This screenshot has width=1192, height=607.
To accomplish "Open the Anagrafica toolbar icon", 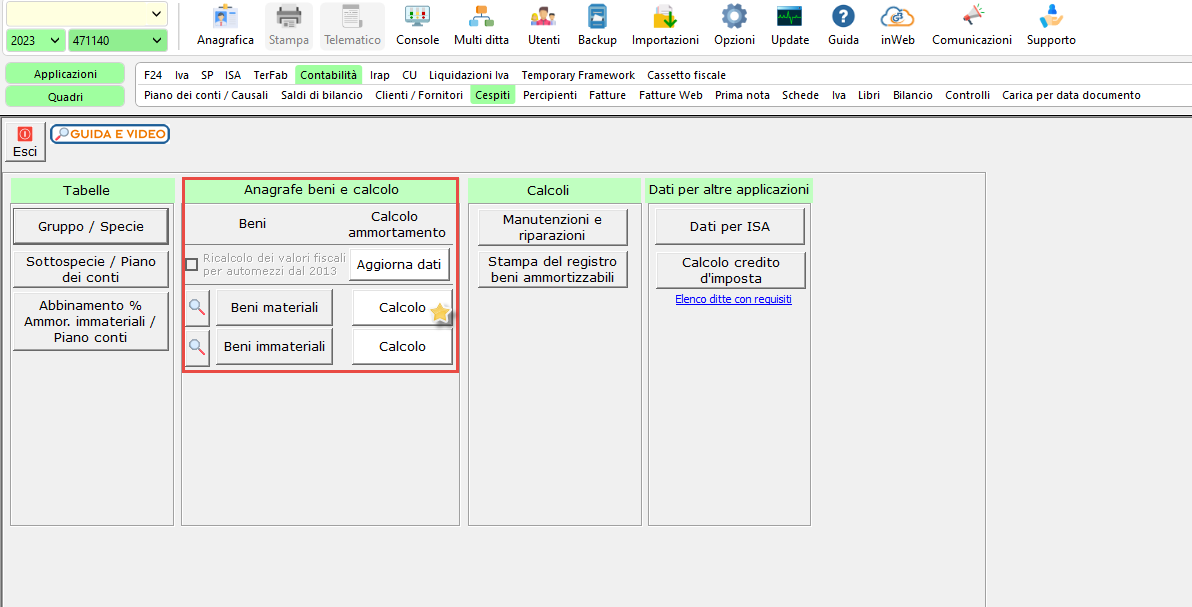I will tap(225, 26).
